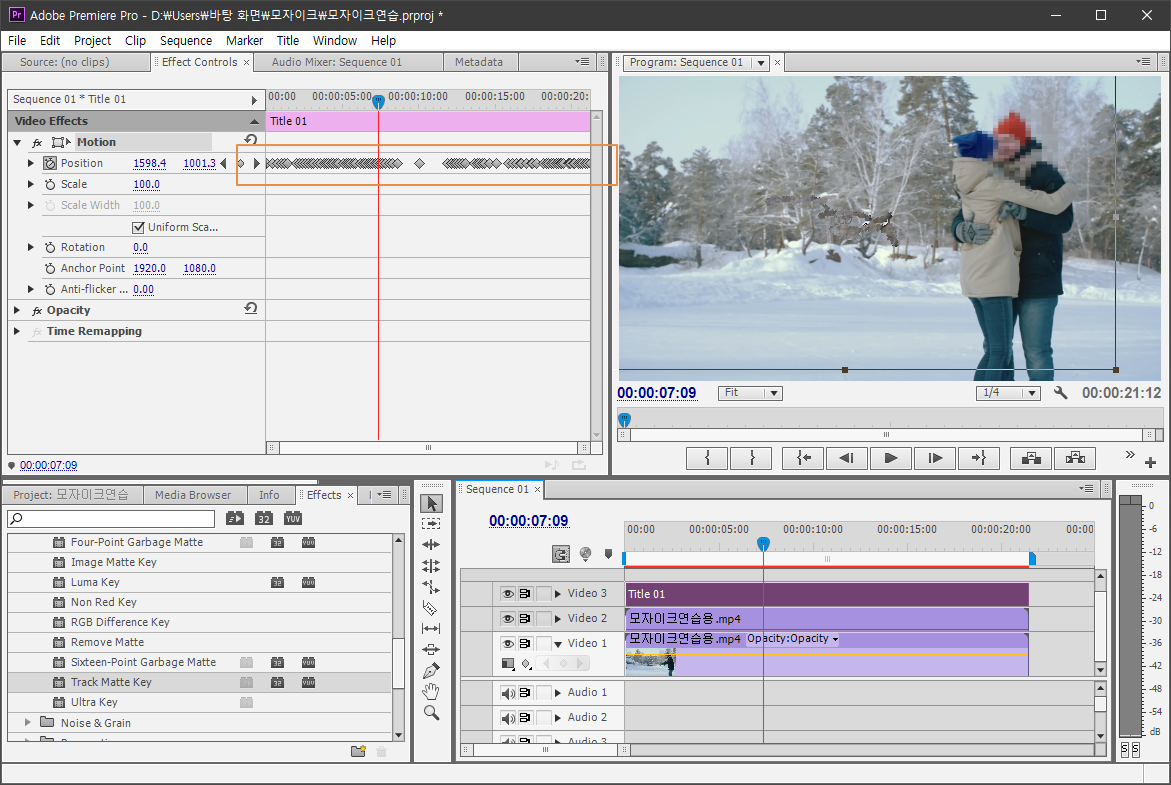Image resolution: width=1171 pixels, height=785 pixels.
Task: Click Mark Out button in Program monitor
Action: 751,458
